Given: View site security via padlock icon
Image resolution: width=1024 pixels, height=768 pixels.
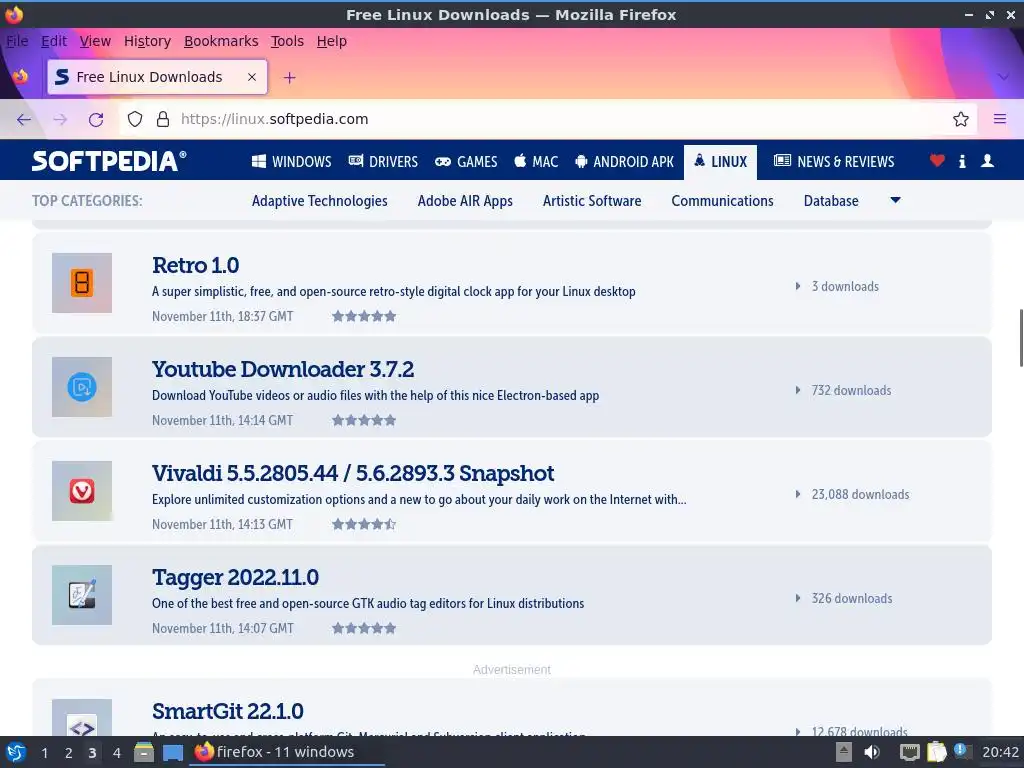Looking at the screenshot, I should (163, 119).
